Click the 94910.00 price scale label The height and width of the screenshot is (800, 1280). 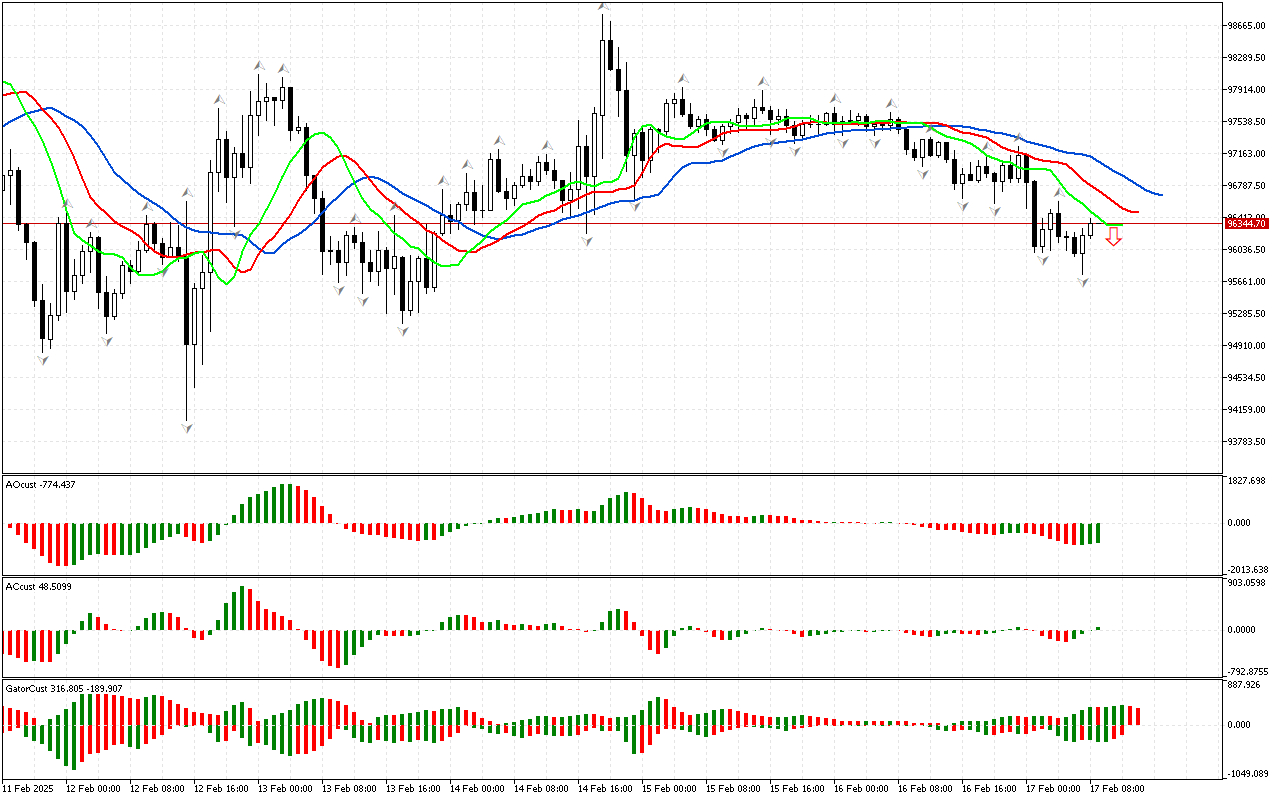click(1248, 346)
